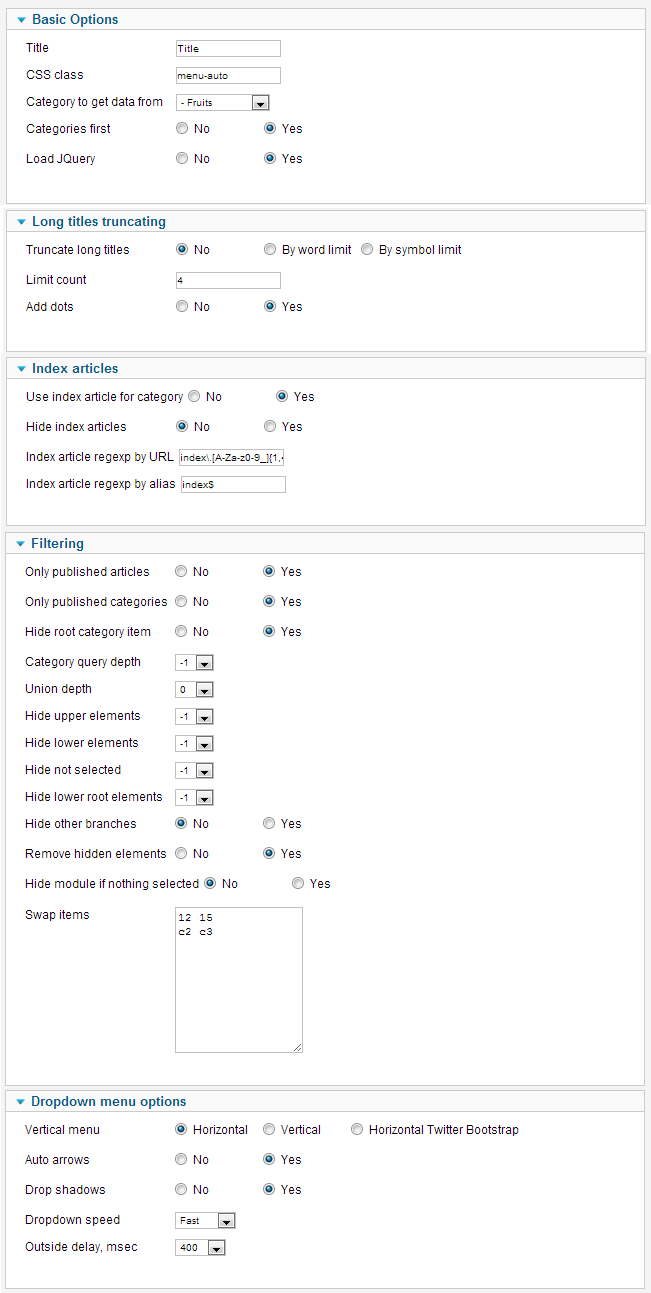Open the Category to get data from dropdown
The width and height of the screenshot is (651, 1293).
(x=223, y=102)
